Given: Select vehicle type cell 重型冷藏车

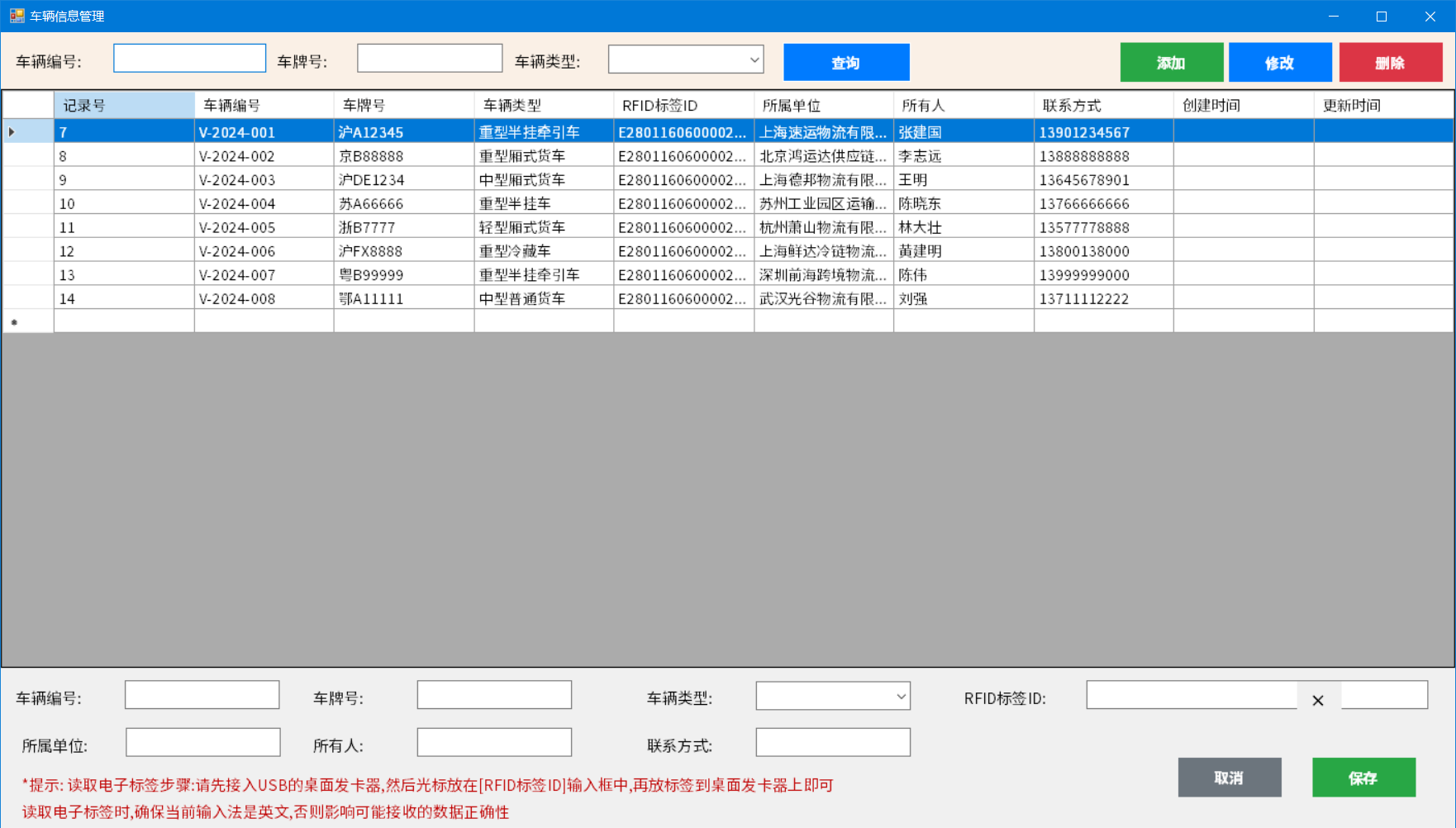Looking at the screenshot, I should 544,251.
